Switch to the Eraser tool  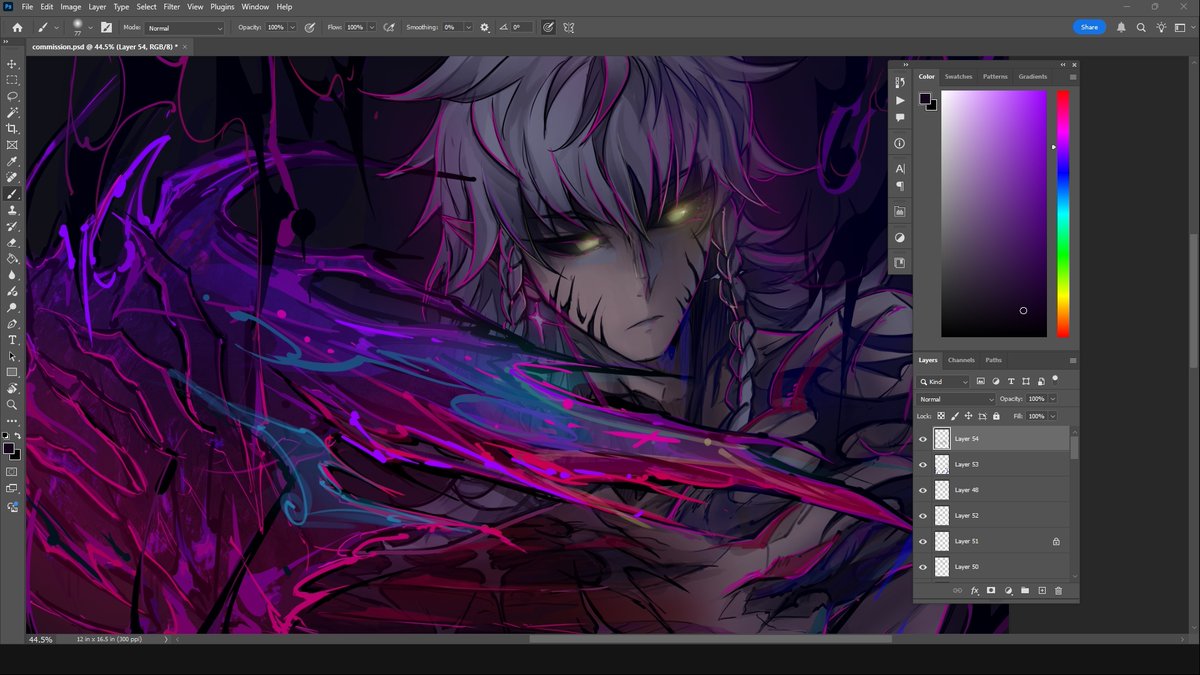[x=12, y=242]
